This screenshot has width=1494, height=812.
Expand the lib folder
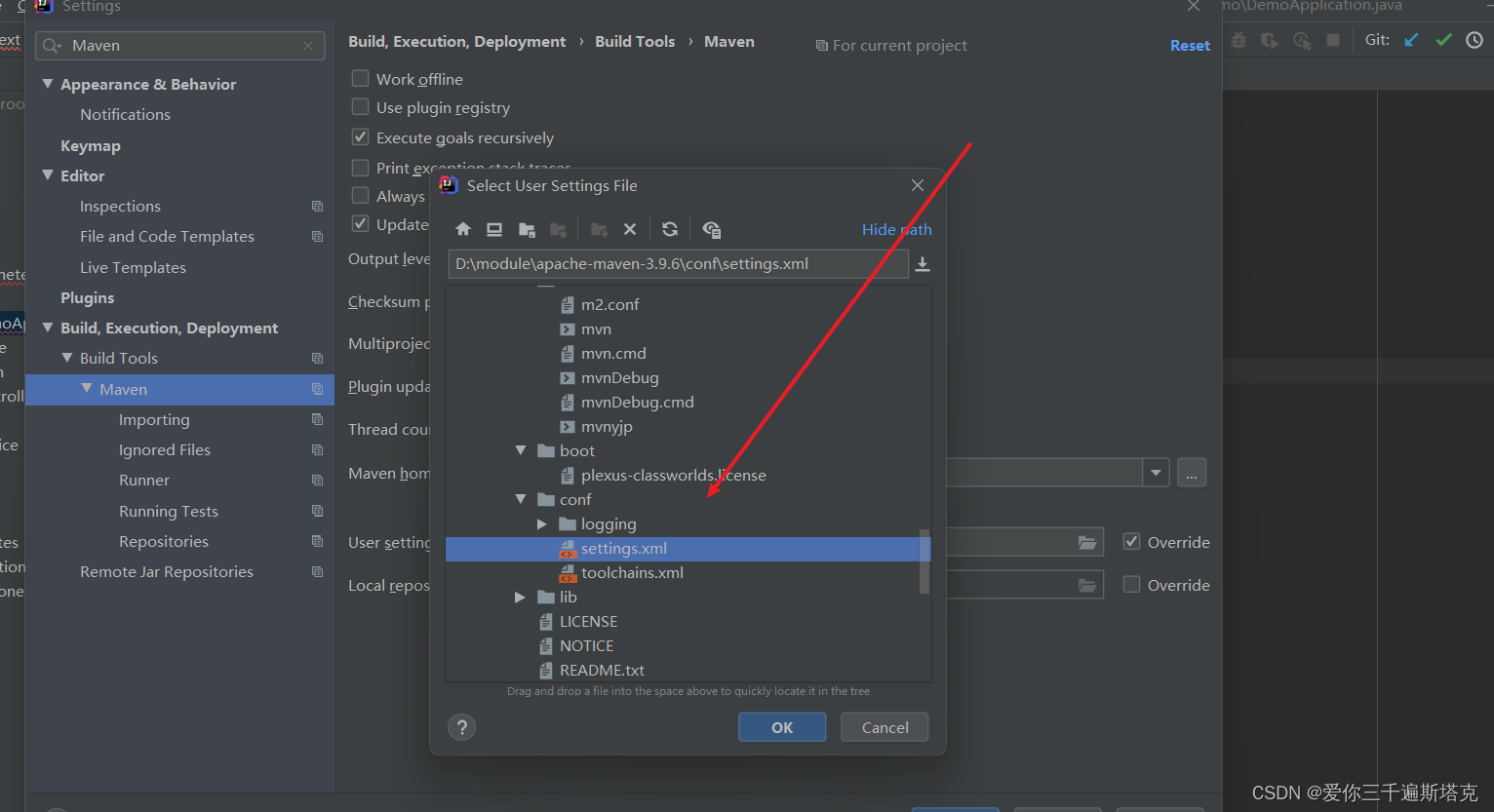(x=521, y=598)
